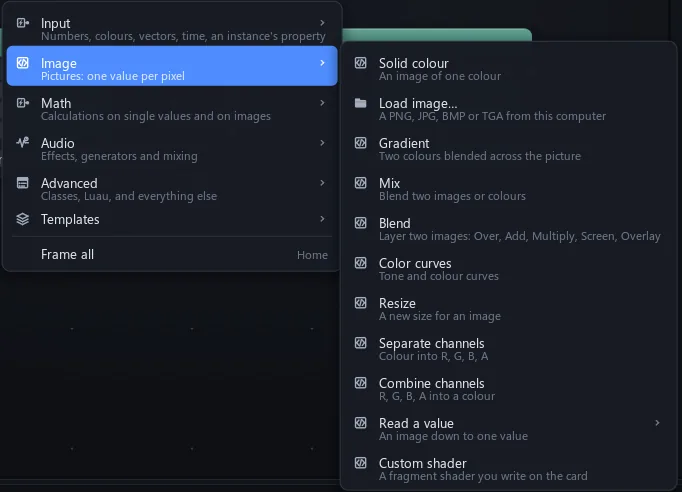Click the Mix node icon
This screenshot has height=492, width=682.
(x=361, y=183)
